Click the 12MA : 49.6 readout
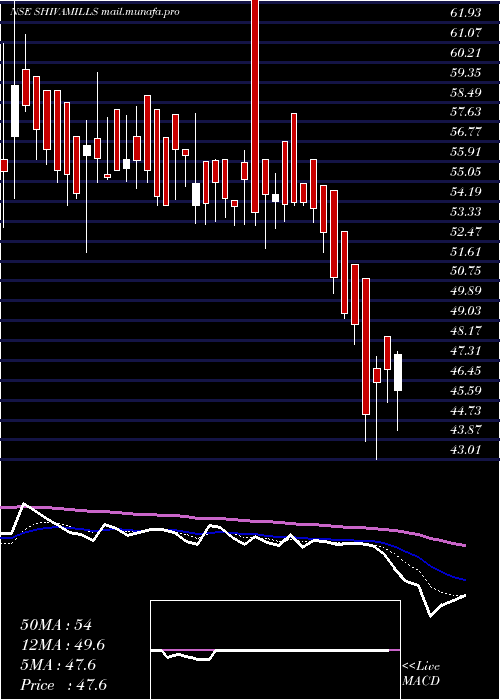This screenshot has width=500, height=700. pyautogui.click(x=64, y=645)
